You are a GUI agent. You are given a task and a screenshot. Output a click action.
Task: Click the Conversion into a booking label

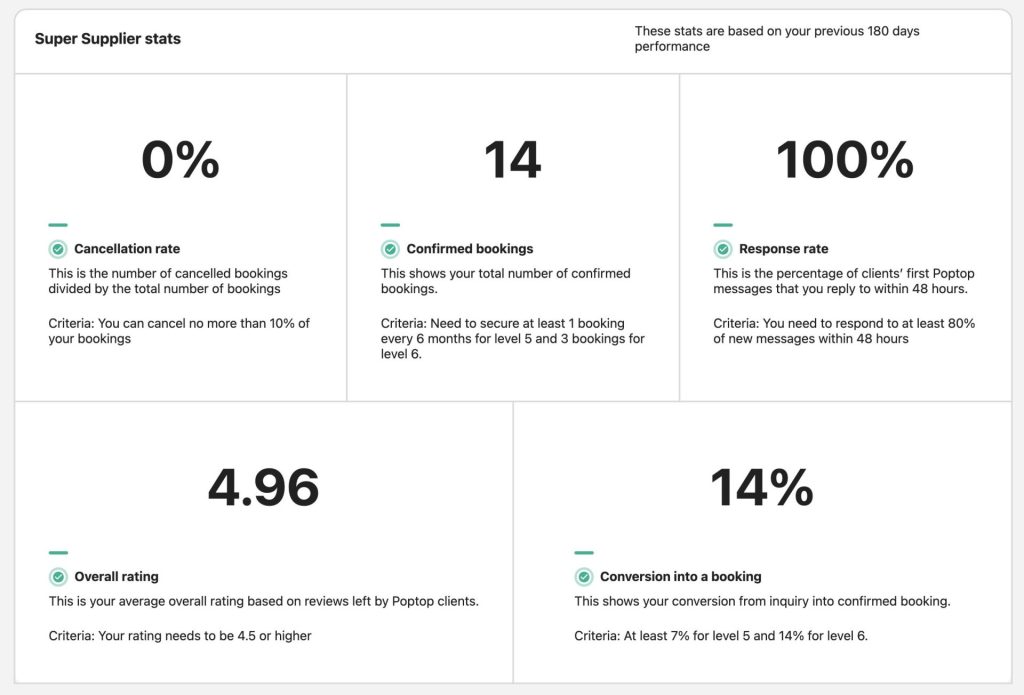pos(680,577)
